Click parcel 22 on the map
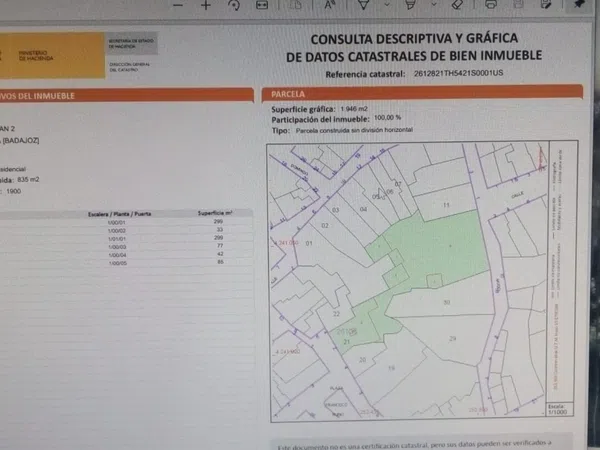Screen dimensions: 600x450 point(336,314)
